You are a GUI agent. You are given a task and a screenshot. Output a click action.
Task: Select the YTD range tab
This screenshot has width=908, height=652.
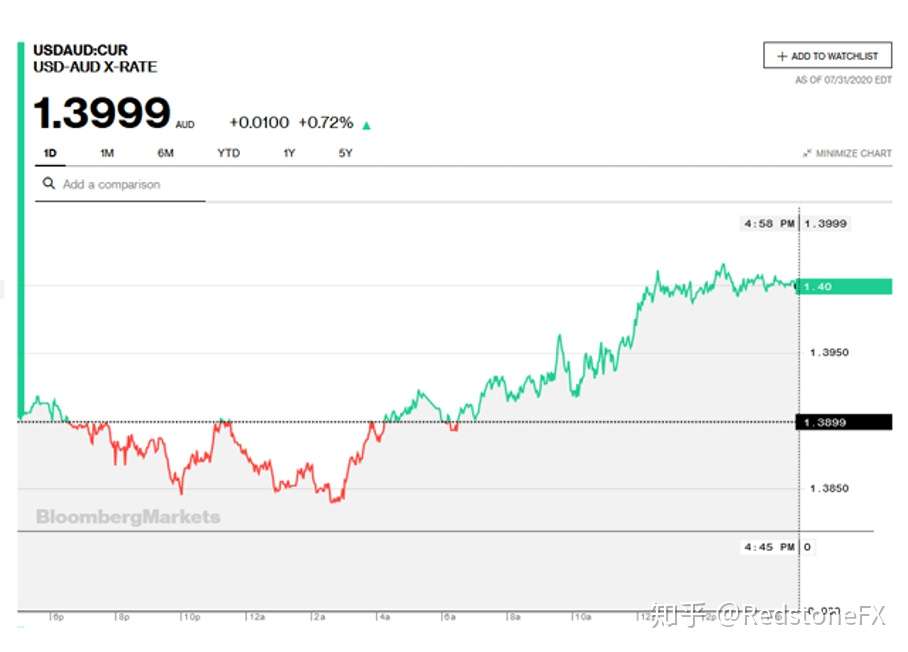coord(228,153)
